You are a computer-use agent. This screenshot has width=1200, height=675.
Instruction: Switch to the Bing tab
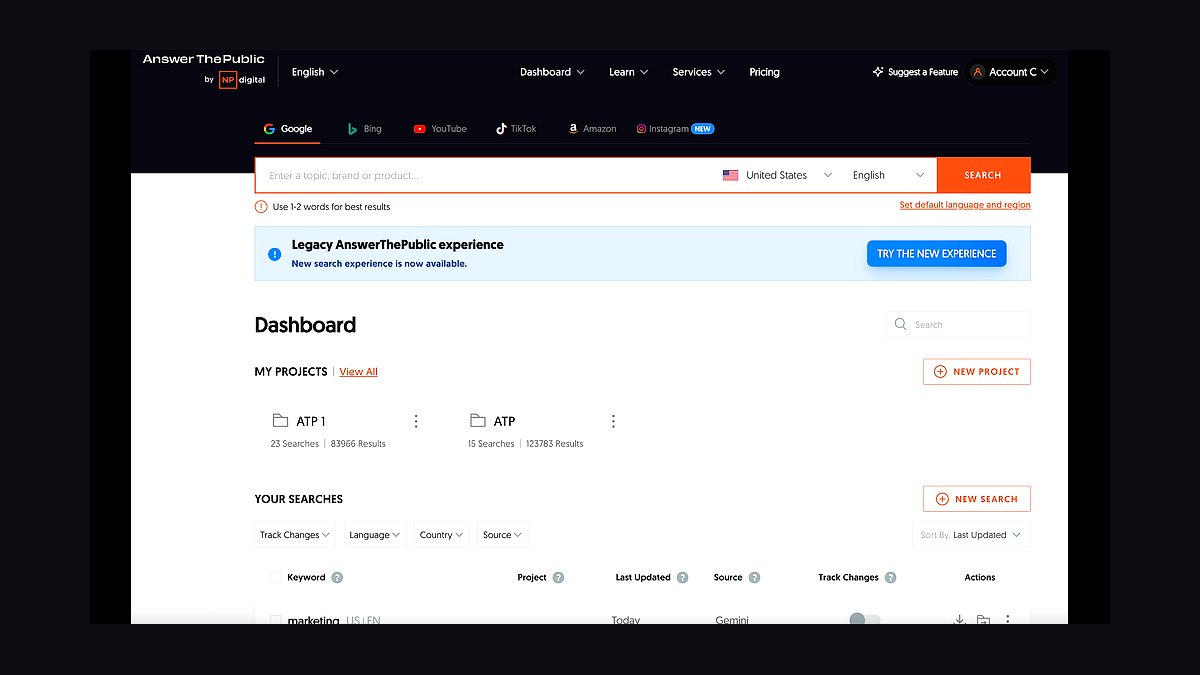(364, 129)
